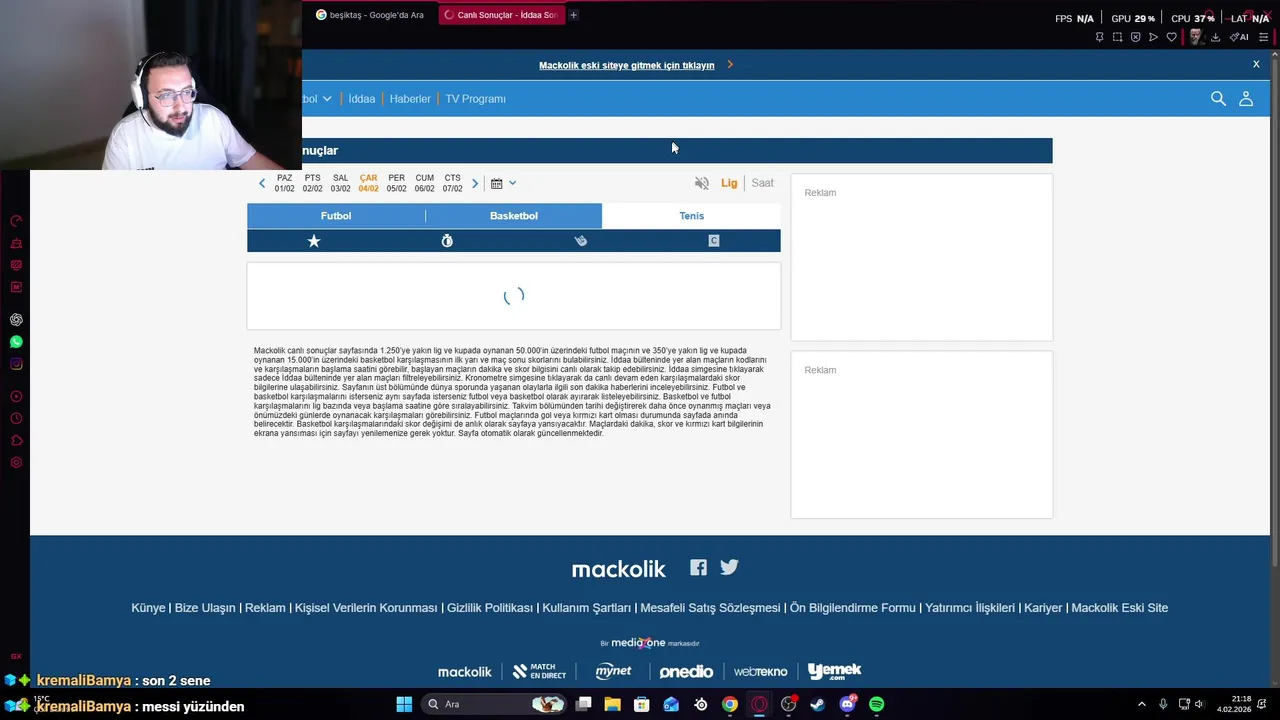Open the Bize Ulaşın footer link

[205, 608]
